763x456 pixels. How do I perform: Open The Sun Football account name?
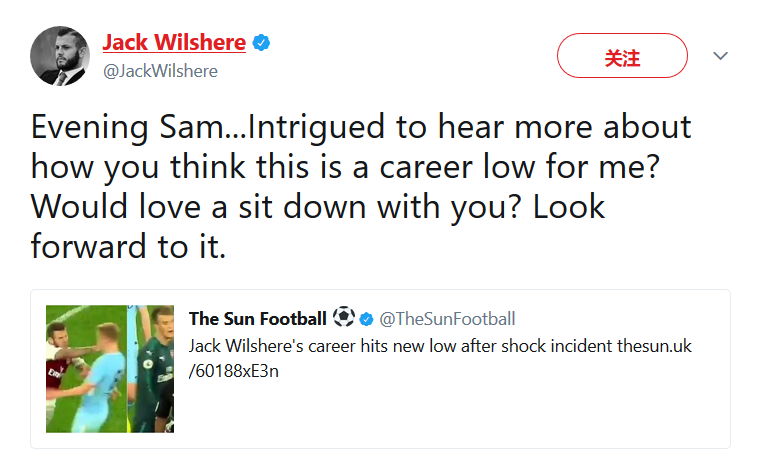point(257,319)
